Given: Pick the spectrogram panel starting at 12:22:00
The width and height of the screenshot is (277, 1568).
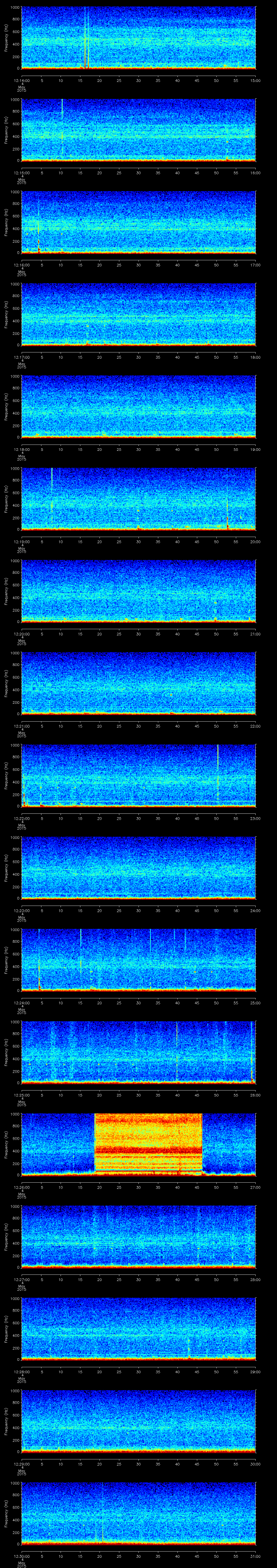Looking at the screenshot, I should pyautogui.click(x=139, y=775).
